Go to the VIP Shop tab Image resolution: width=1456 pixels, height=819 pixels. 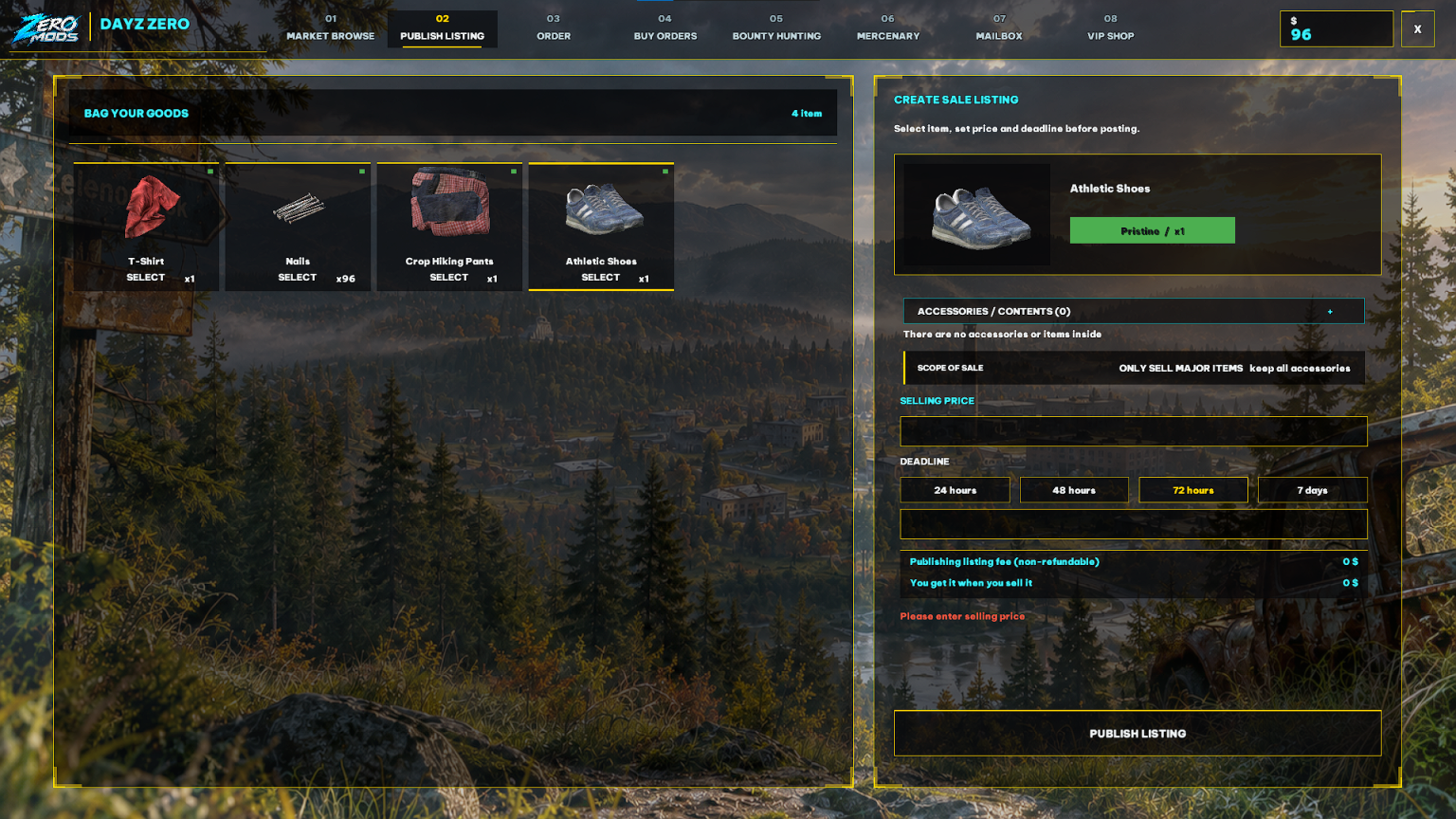click(1111, 28)
